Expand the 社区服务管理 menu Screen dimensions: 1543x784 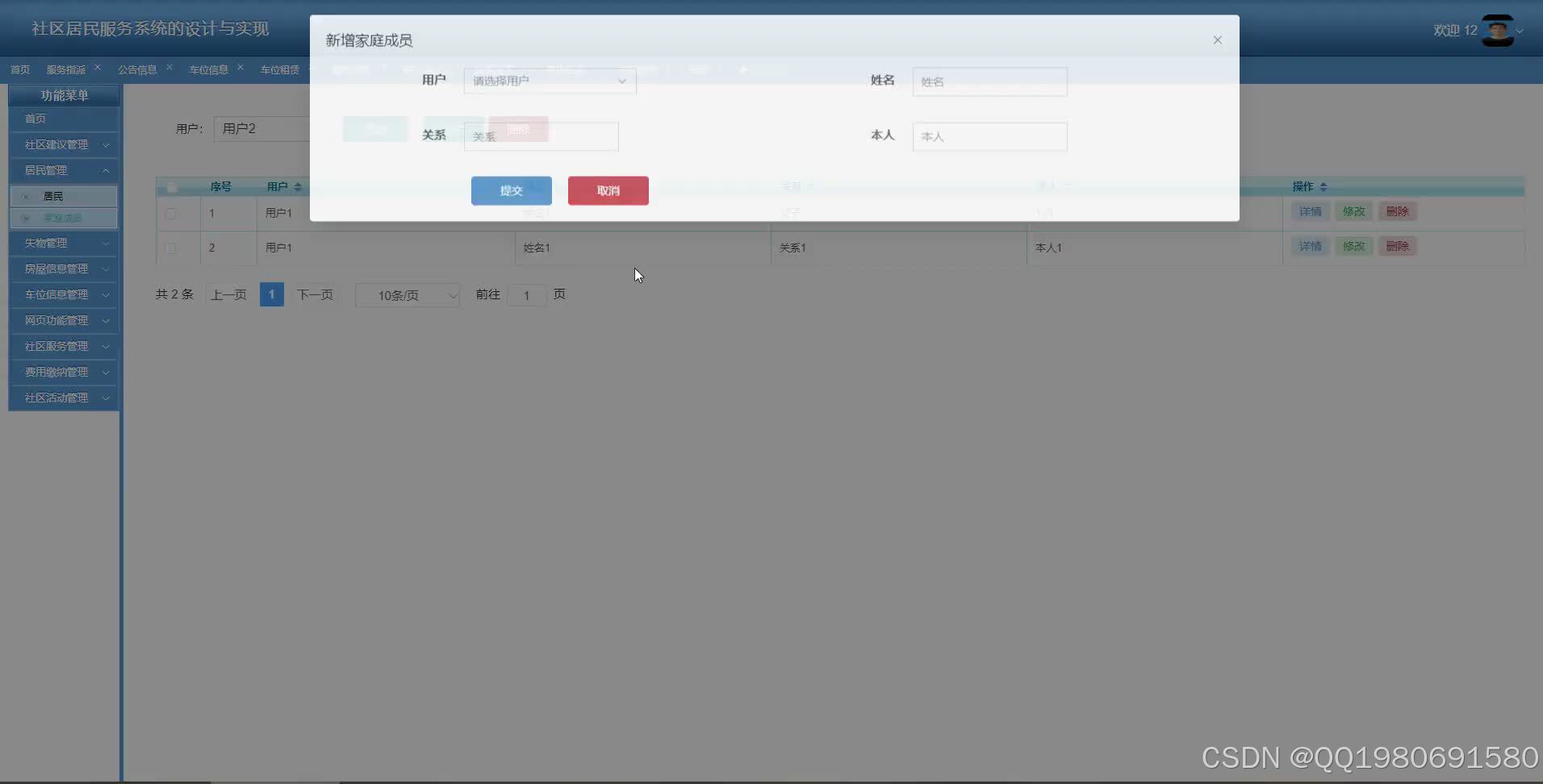pos(64,346)
